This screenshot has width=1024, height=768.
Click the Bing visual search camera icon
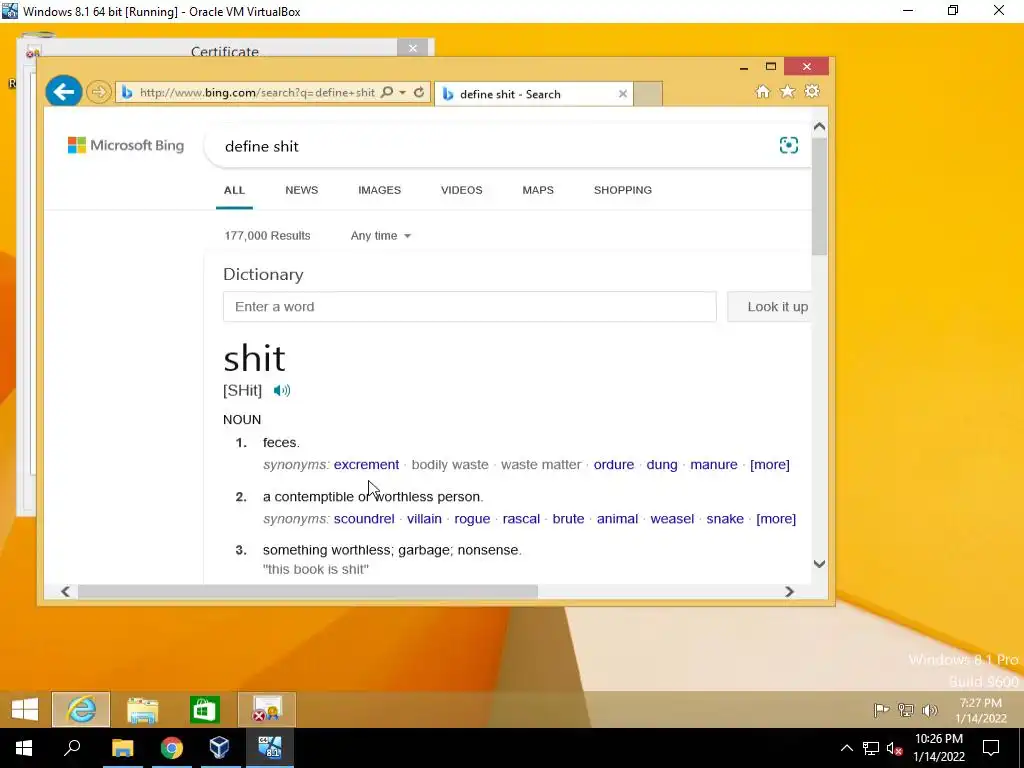789,145
